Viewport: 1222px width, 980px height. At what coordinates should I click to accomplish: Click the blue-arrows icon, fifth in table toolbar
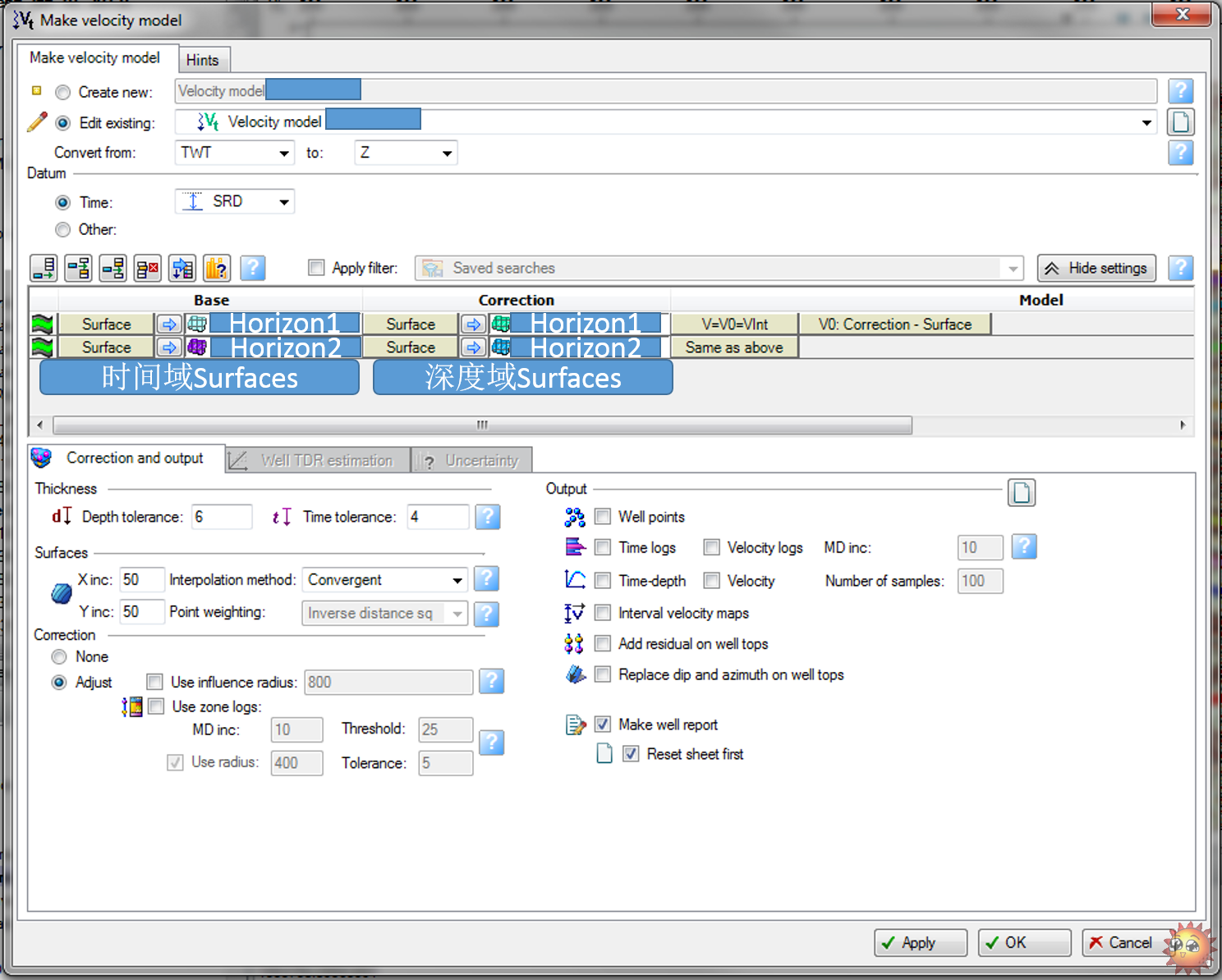coord(182,268)
